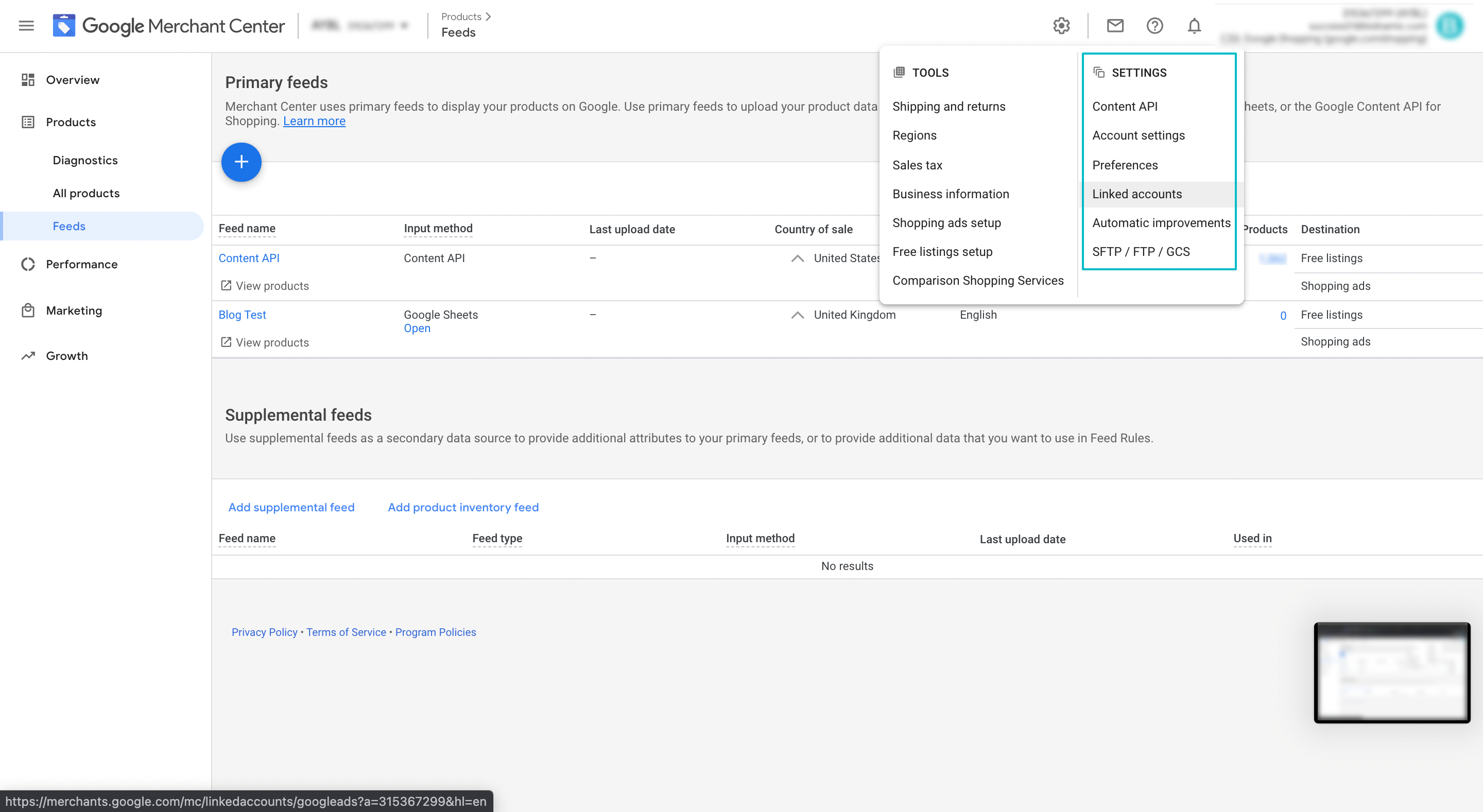
Task: Open the settings gear menu
Action: (1061, 26)
